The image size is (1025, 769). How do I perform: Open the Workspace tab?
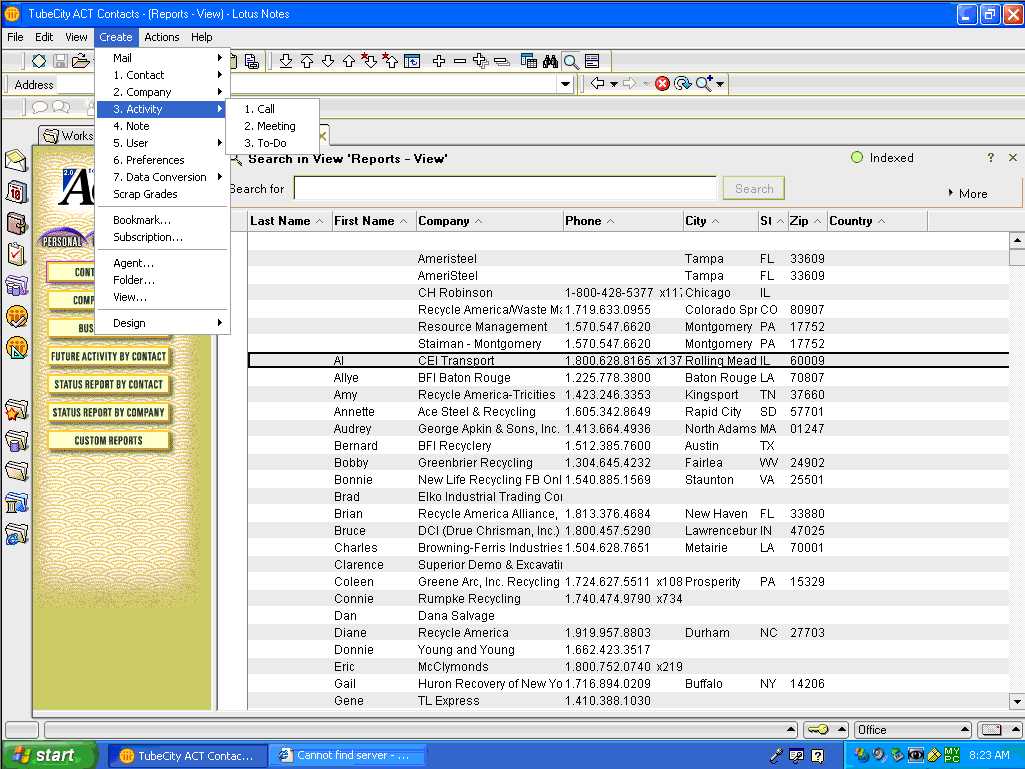click(67, 135)
